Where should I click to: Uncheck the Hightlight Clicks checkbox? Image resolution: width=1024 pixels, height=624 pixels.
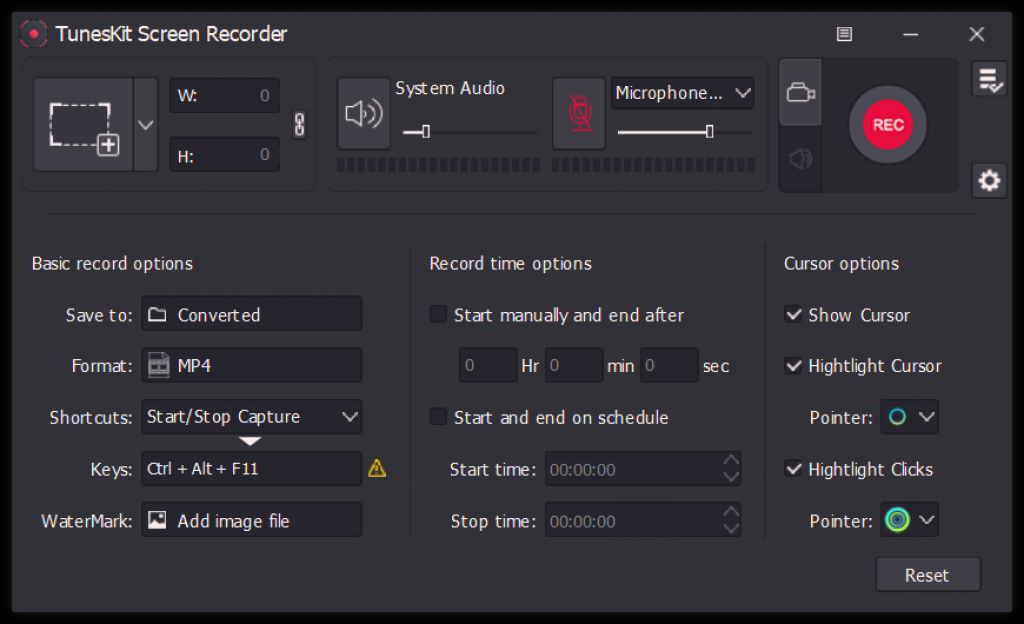[x=793, y=469]
